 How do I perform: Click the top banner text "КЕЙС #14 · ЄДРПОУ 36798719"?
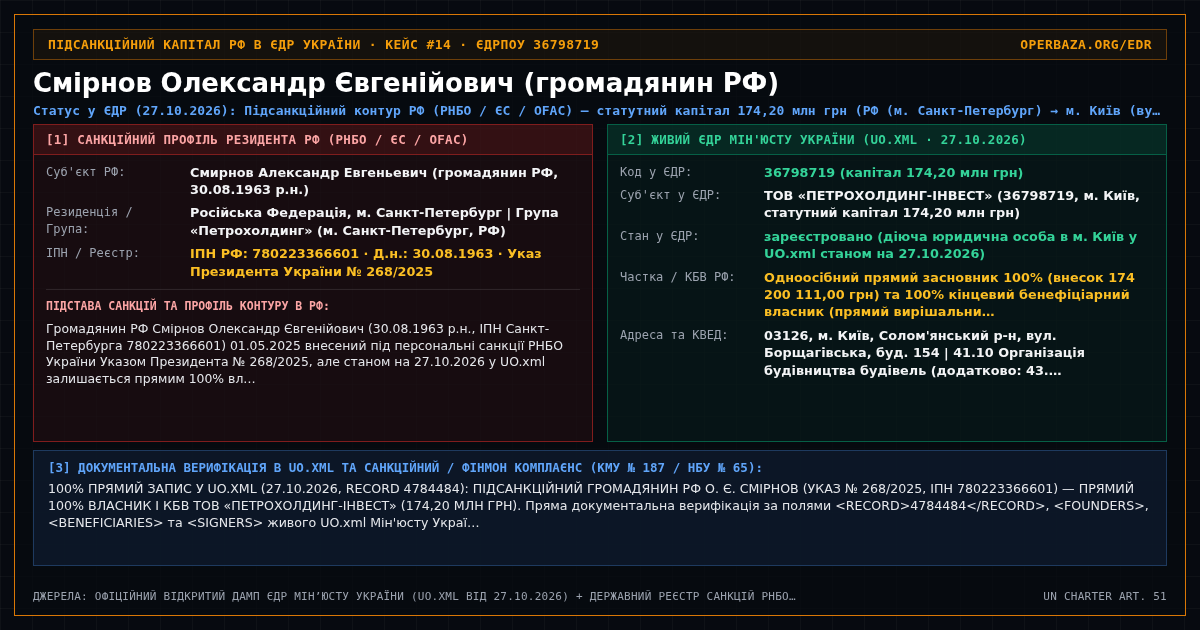click(492, 45)
